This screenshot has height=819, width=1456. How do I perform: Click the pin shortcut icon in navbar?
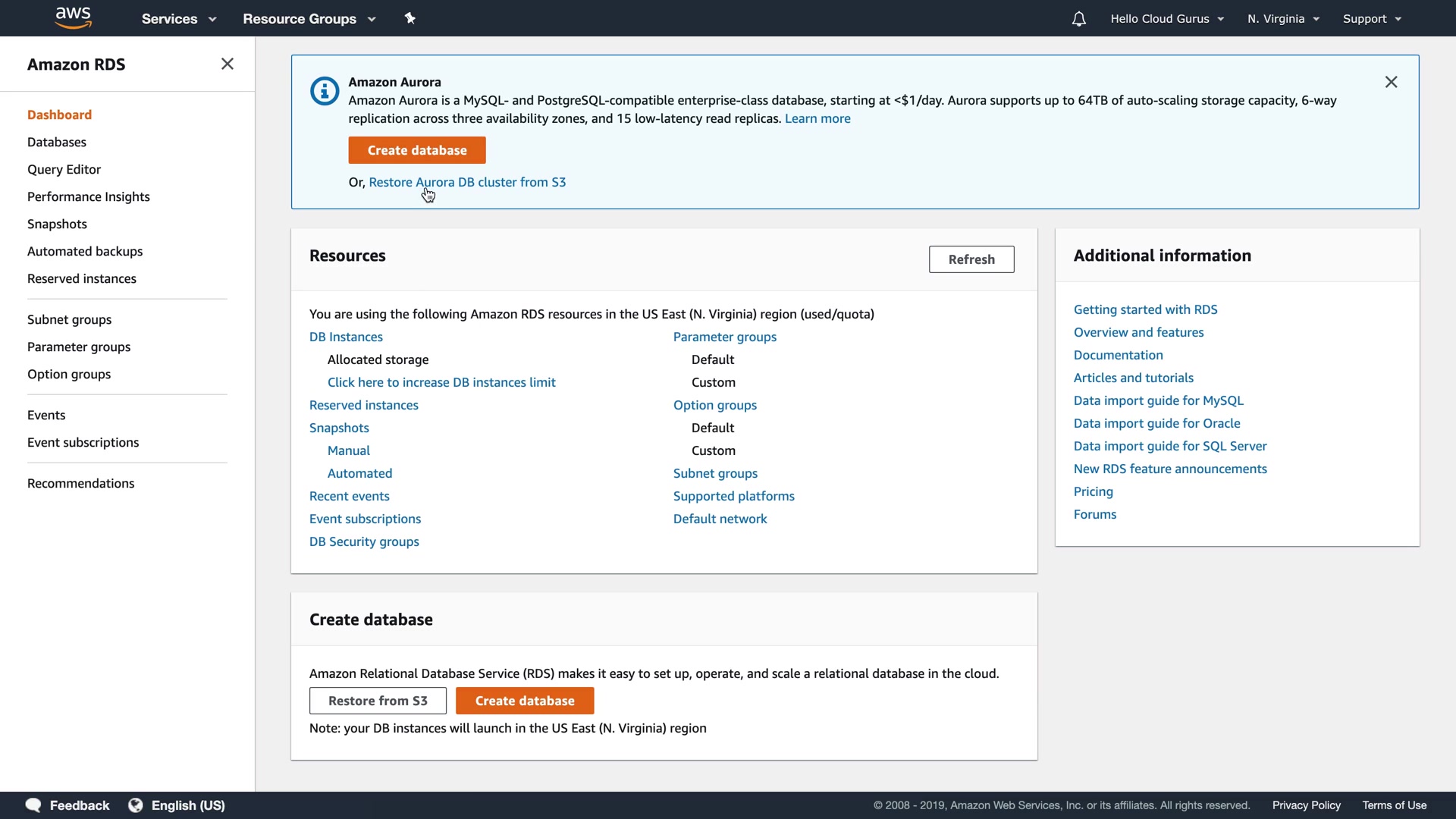(x=410, y=18)
